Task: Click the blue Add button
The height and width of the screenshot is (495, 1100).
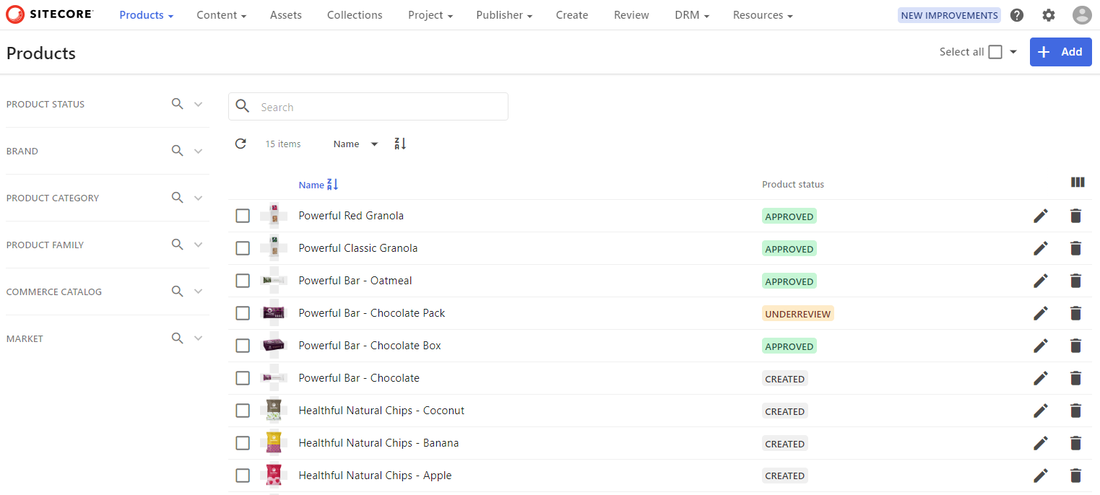Action: (x=1061, y=52)
